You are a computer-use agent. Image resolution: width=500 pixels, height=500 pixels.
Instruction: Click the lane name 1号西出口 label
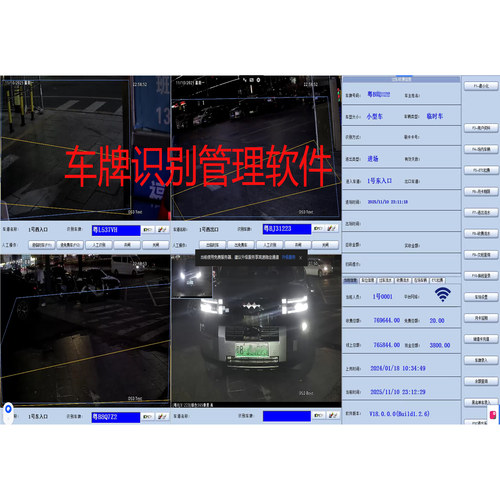(x=209, y=230)
